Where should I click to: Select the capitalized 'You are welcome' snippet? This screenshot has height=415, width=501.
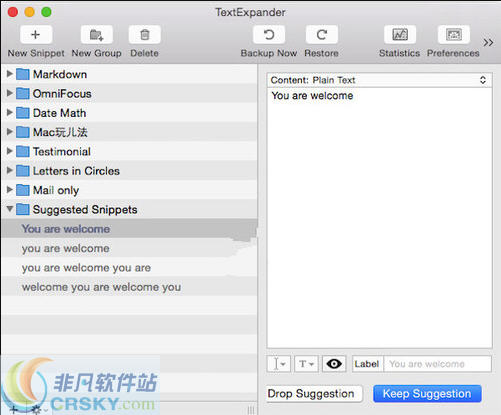(x=129, y=229)
